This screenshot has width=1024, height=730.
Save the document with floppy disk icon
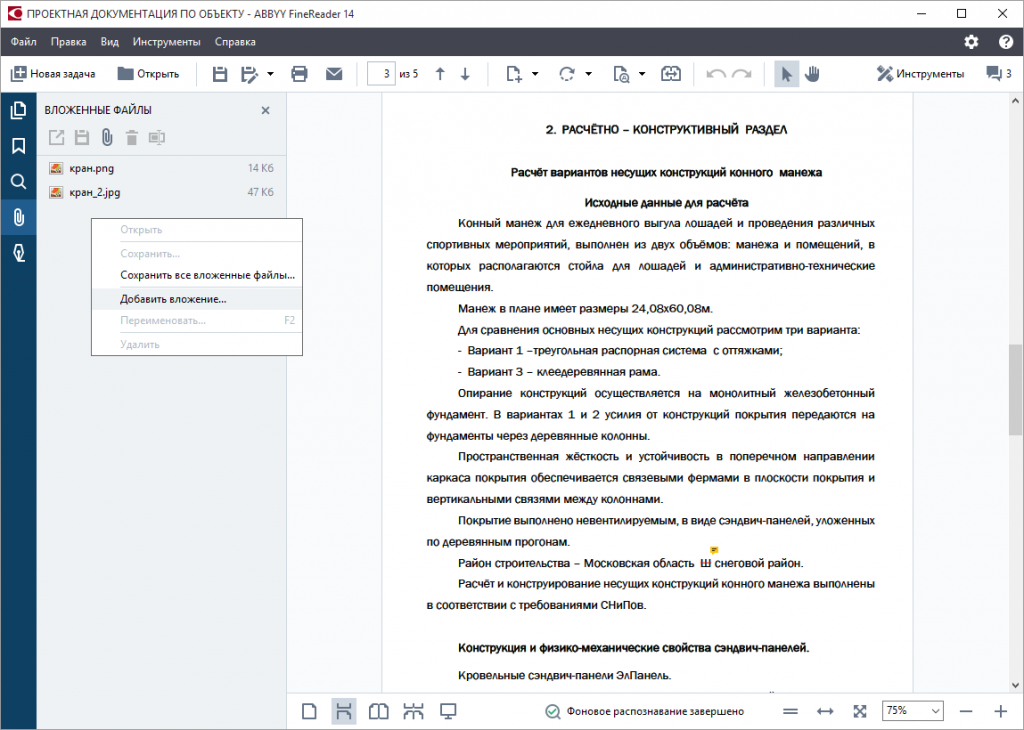coord(220,74)
